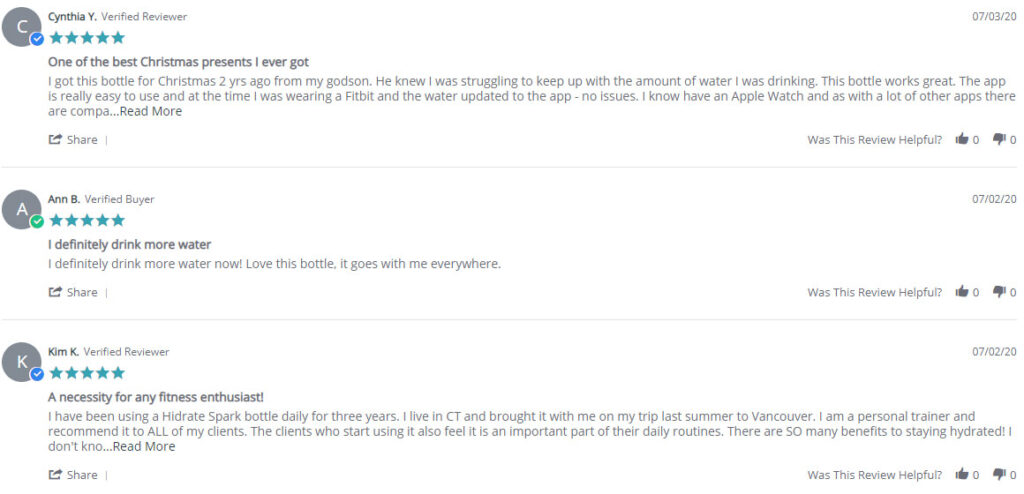Click review title 'A necessity for any fitness enthusiast!'
This screenshot has height=494, width=1024.
[x=156, y=397]
